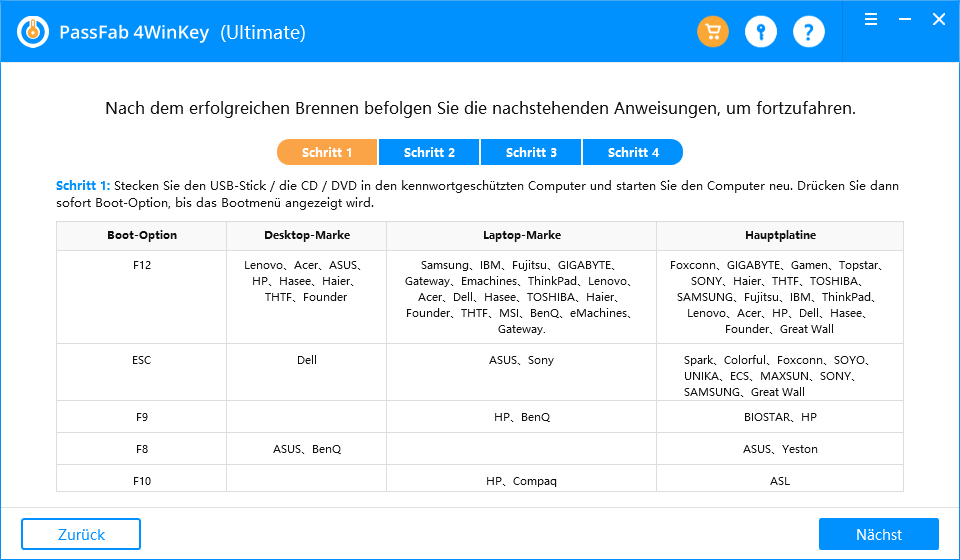Click the Boot-Option column header
960x560 pixels.
pos(141,236)
